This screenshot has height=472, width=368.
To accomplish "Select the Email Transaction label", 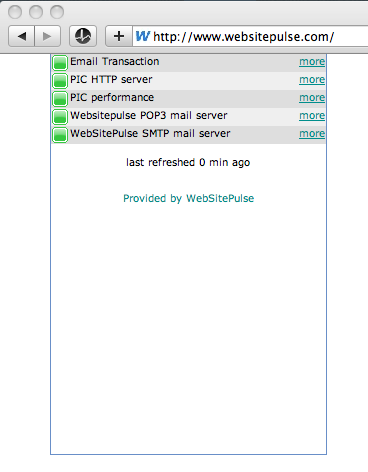I will coord(115,62).
